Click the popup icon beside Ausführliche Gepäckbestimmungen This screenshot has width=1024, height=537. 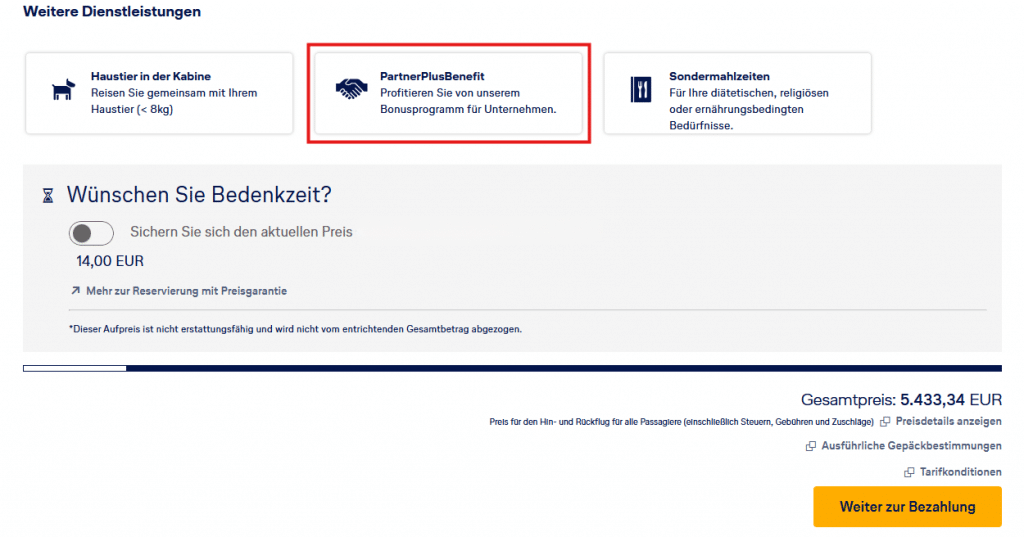click(x=810, y=446)
